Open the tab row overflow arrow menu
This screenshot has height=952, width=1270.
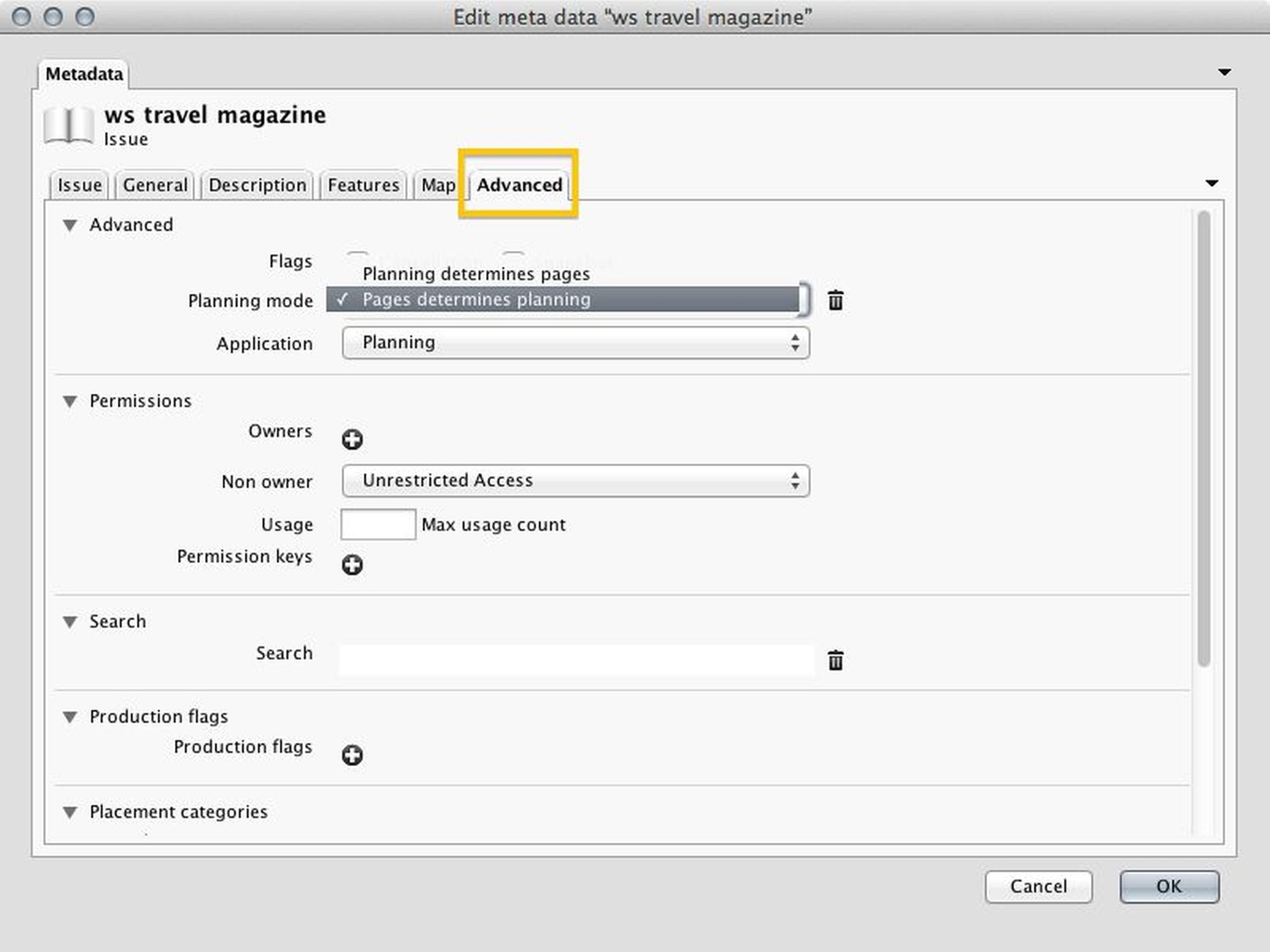1211,183
